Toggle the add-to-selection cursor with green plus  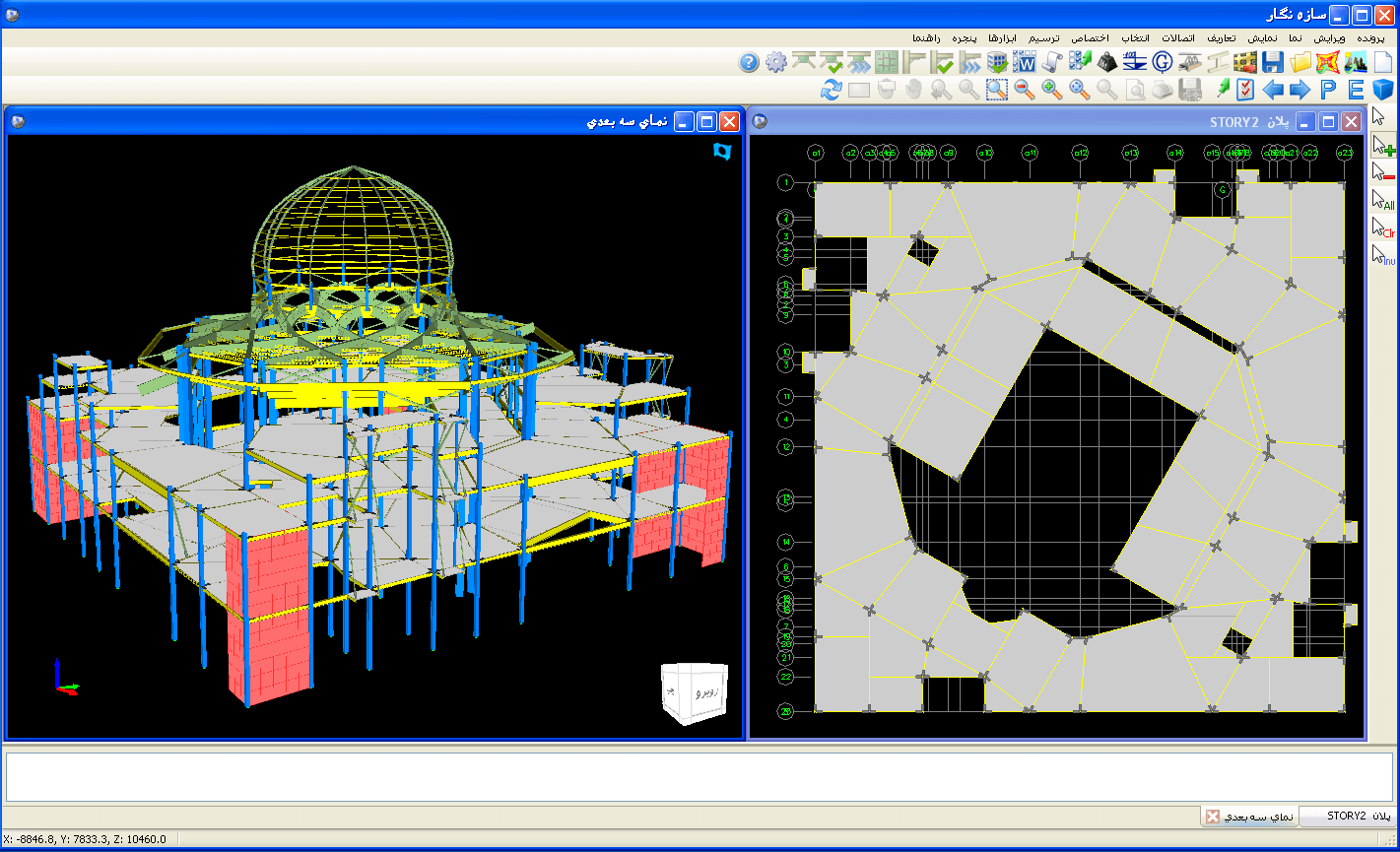coord(1384,146)
